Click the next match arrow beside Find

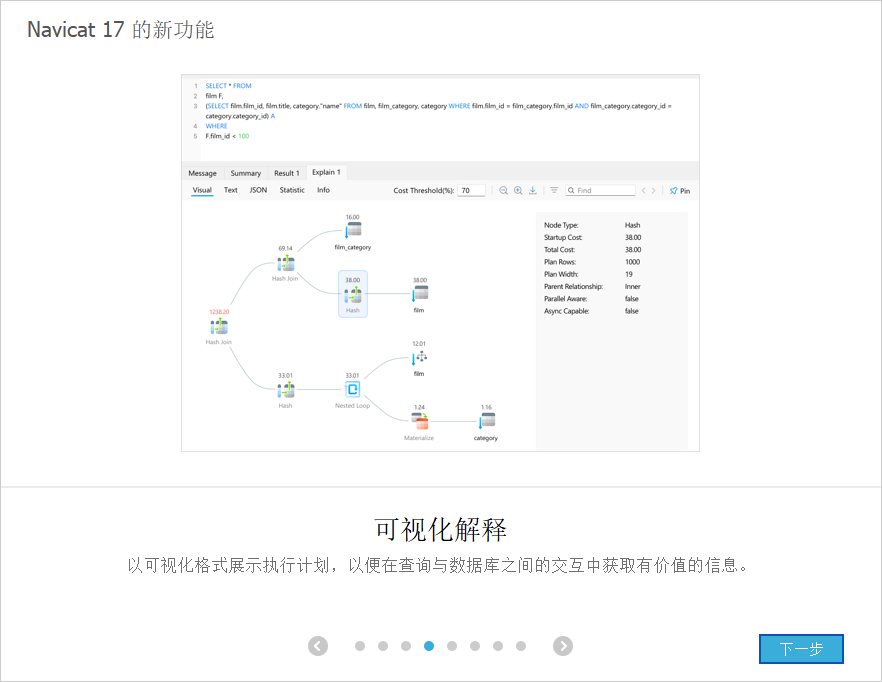click(x=654, y=191)
